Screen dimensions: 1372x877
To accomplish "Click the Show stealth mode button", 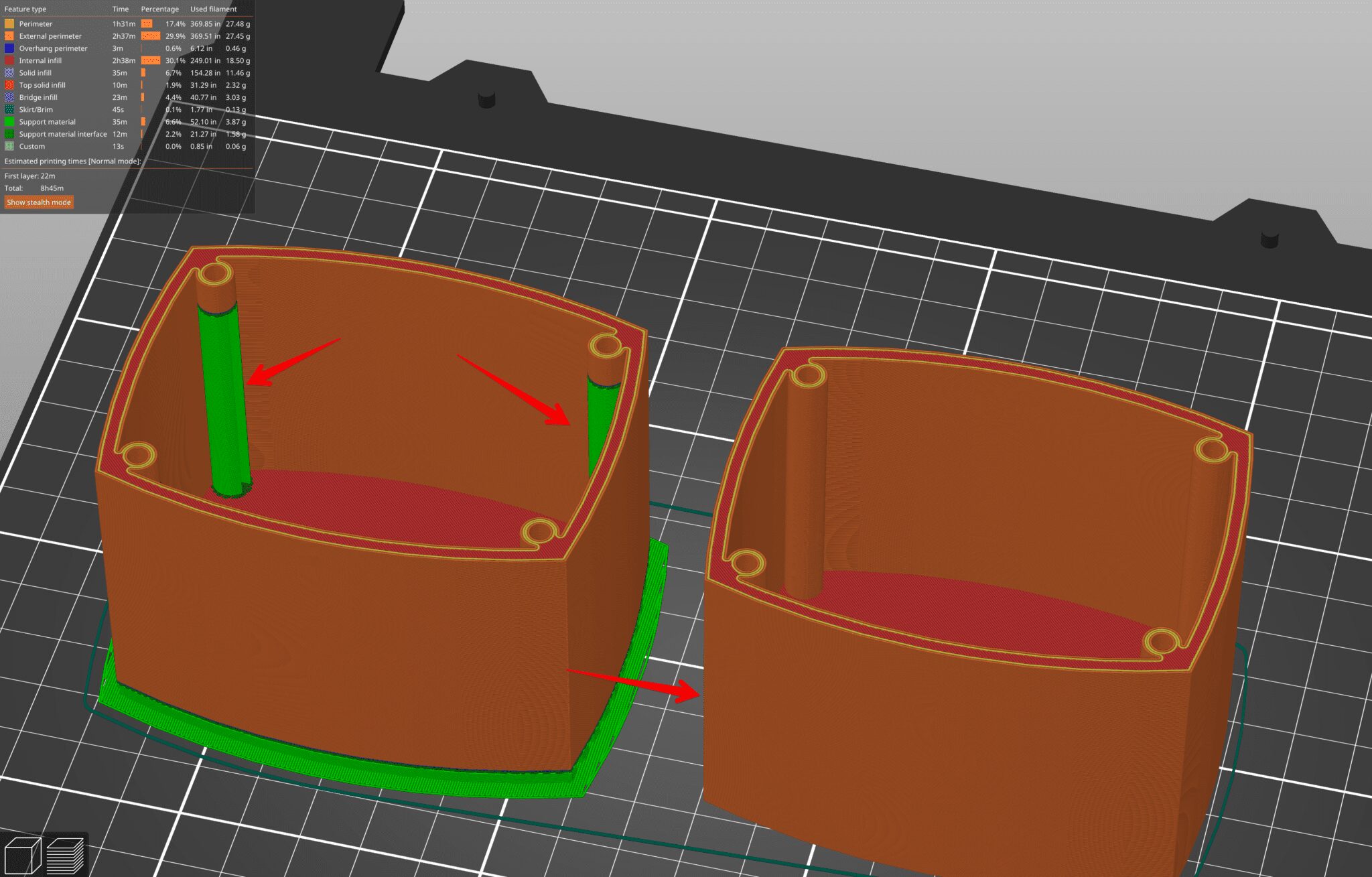I will pyautogui.click(x=39, y=202).
